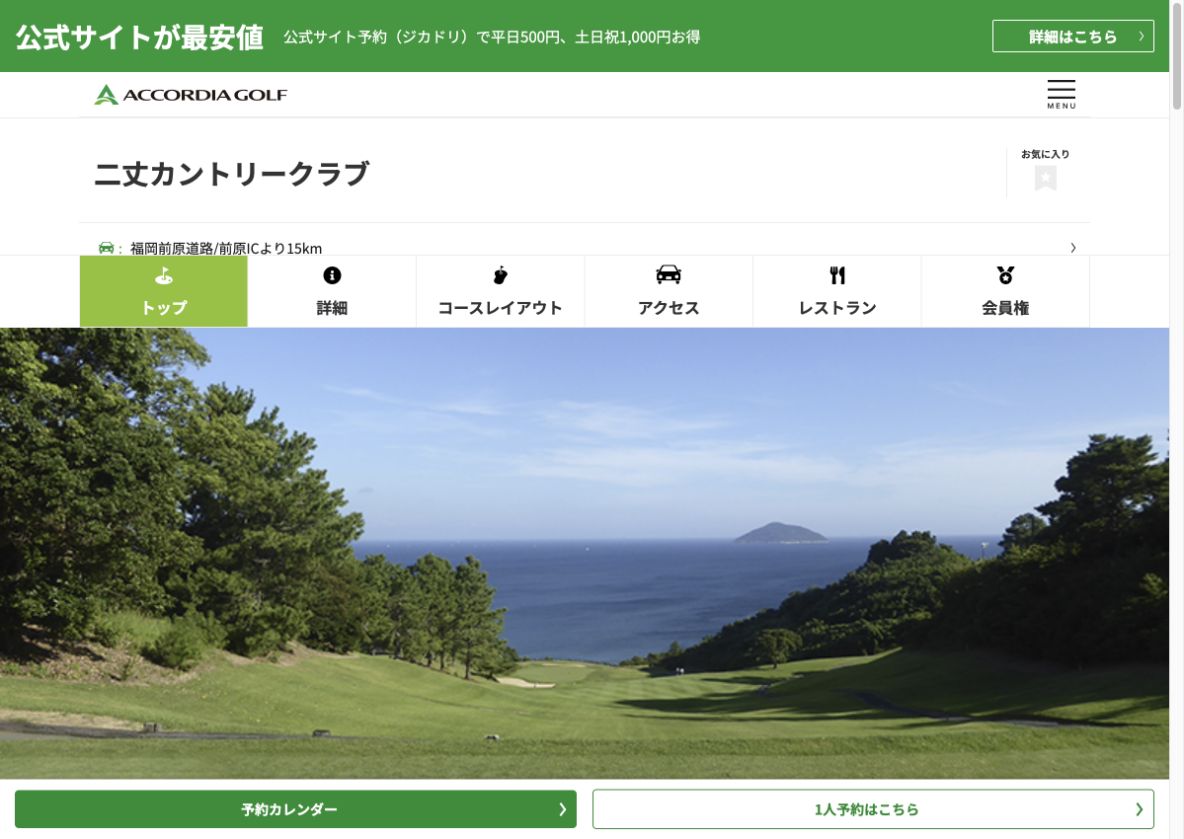Click the icon above コースレイアウト
Viewport: 1184px width, 839px height.
pyautogui.click(x=500, y=276)
